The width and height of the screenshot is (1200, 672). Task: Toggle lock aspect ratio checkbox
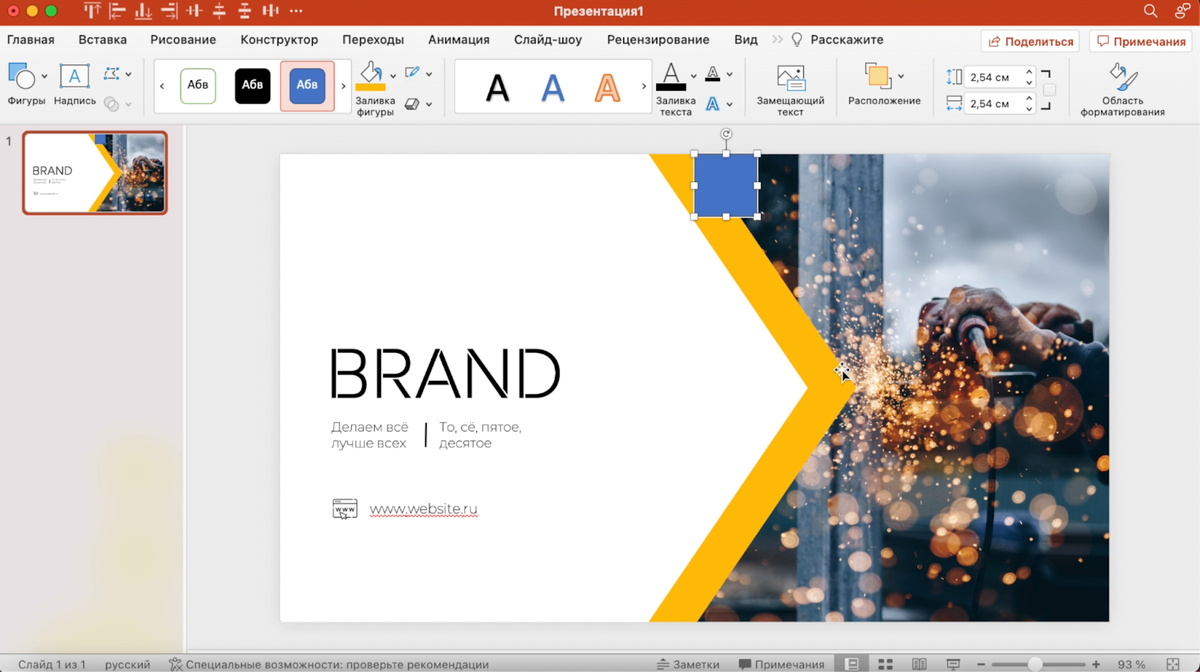[x=1049, y=90]
